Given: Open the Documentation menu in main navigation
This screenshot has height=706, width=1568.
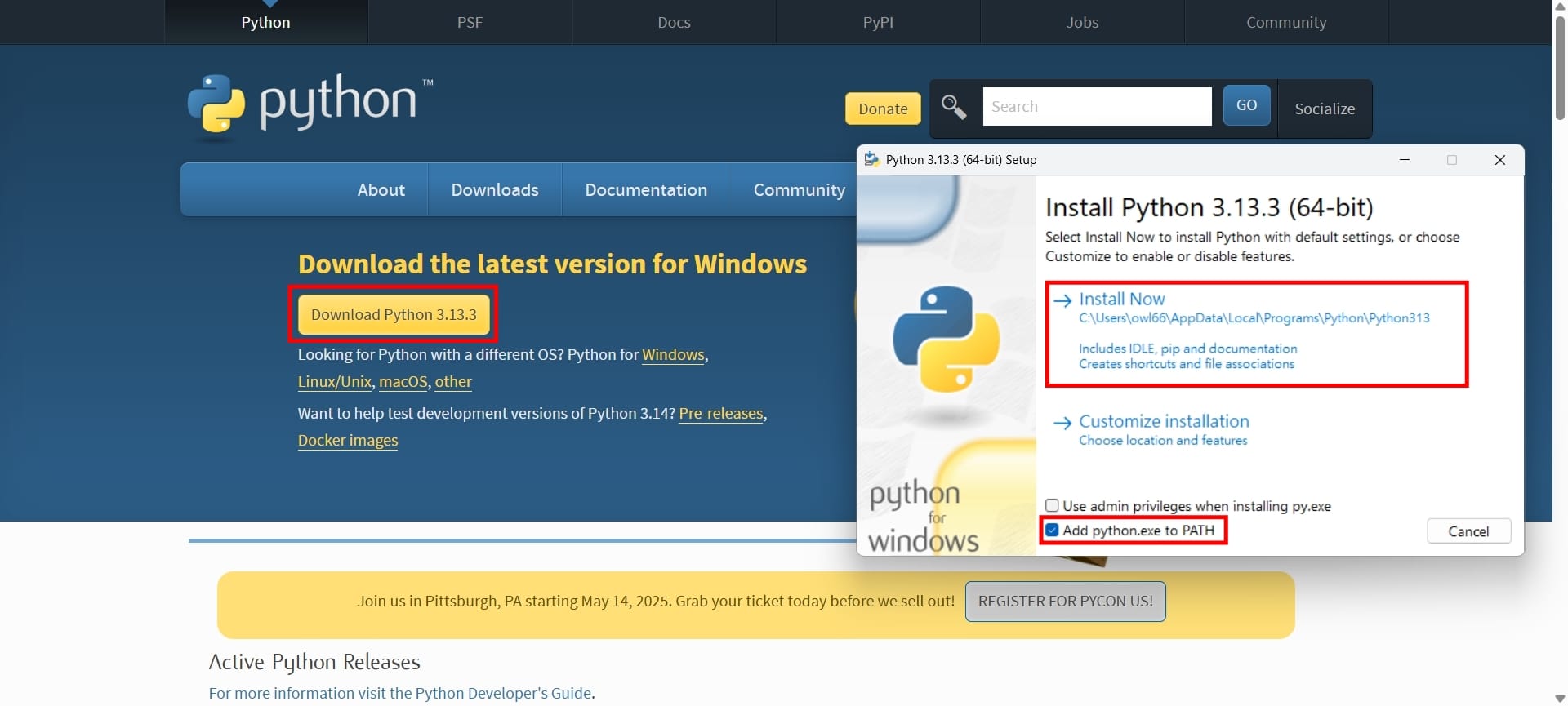Looking at the screenshot, I should [x=646, y=189].
